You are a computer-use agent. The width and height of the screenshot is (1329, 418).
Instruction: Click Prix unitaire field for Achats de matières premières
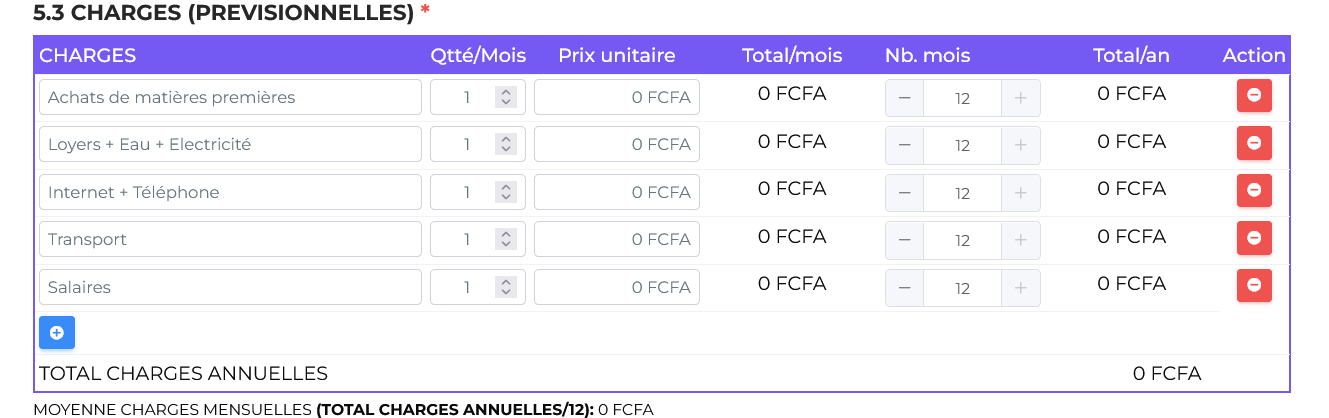[616, 98]
